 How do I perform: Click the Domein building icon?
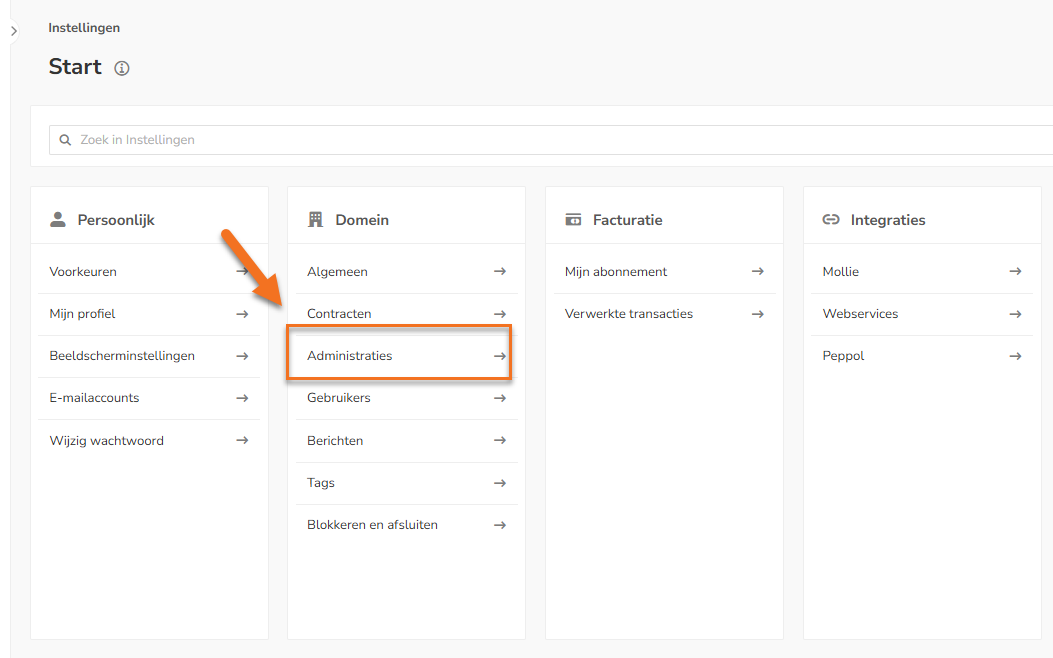point(316,220)
